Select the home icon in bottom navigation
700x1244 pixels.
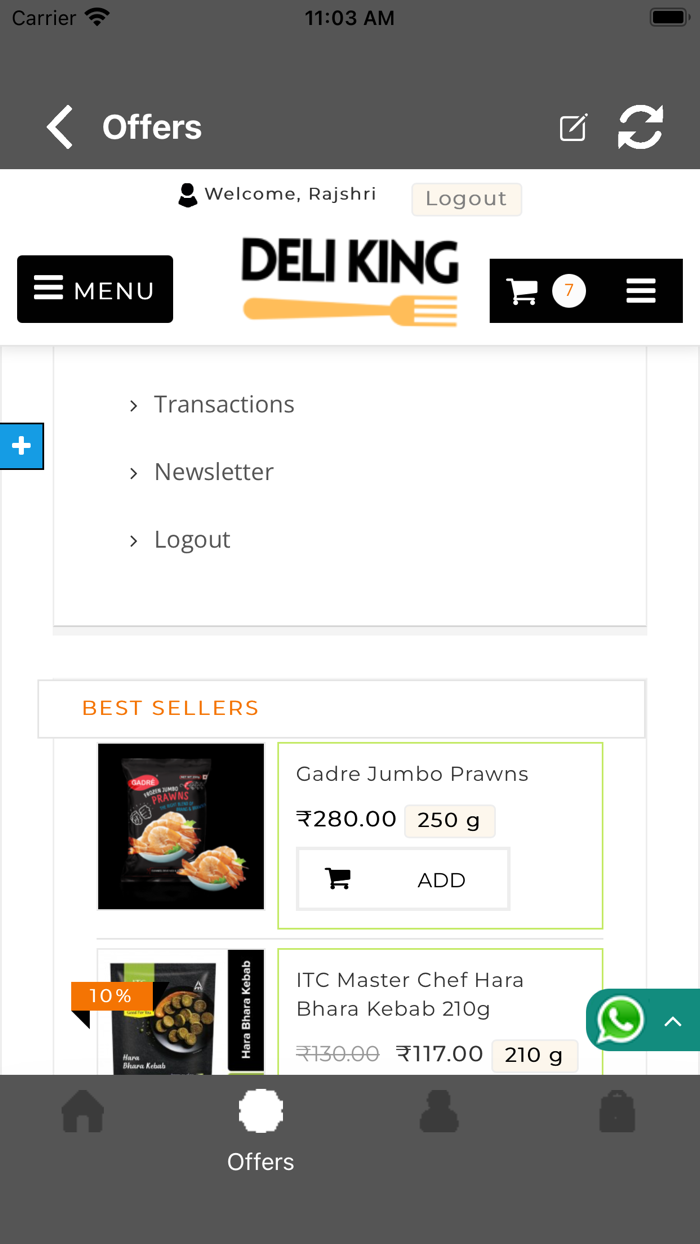pos(83,1110)
